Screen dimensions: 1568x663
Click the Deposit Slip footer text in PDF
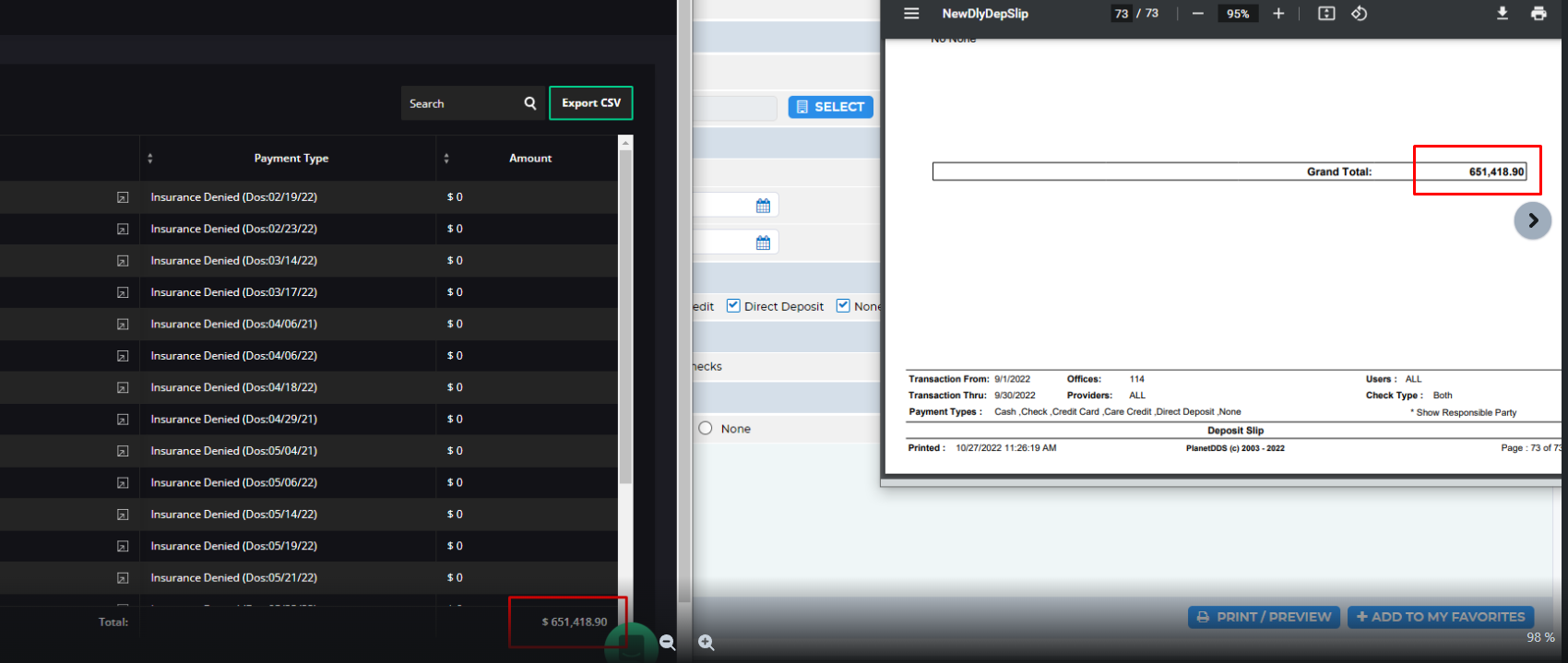1235,431
